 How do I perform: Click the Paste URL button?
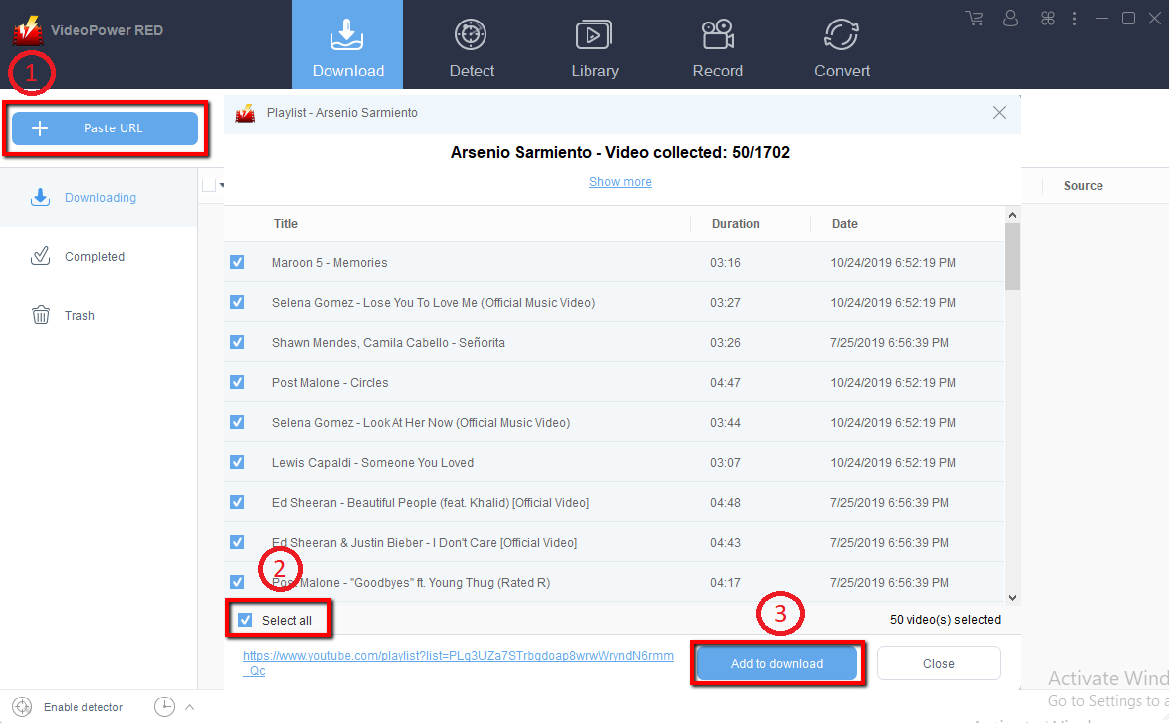[105, 128]
